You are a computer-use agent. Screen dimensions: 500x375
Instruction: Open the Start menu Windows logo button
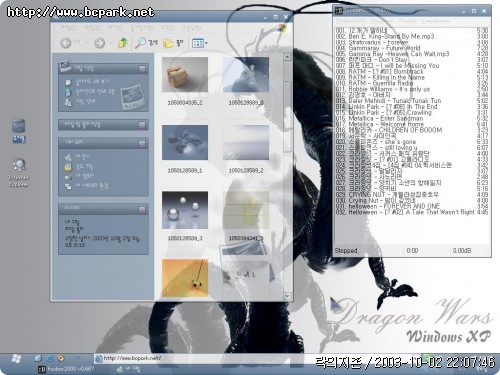(16, 359)
